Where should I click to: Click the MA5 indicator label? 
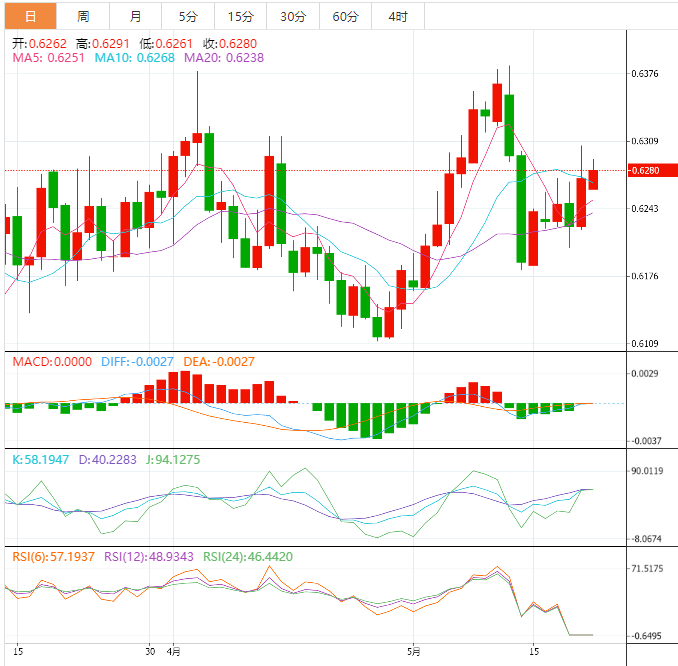(49, 58)
